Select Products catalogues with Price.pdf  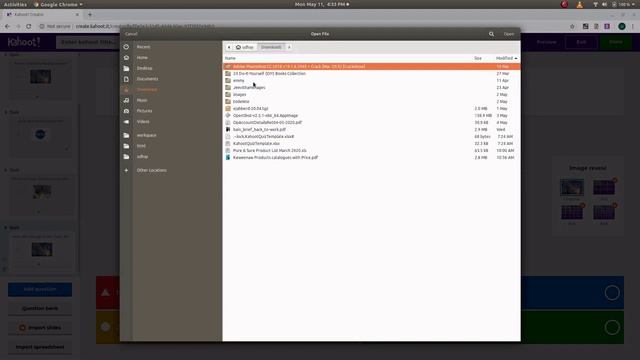point(371,158)
